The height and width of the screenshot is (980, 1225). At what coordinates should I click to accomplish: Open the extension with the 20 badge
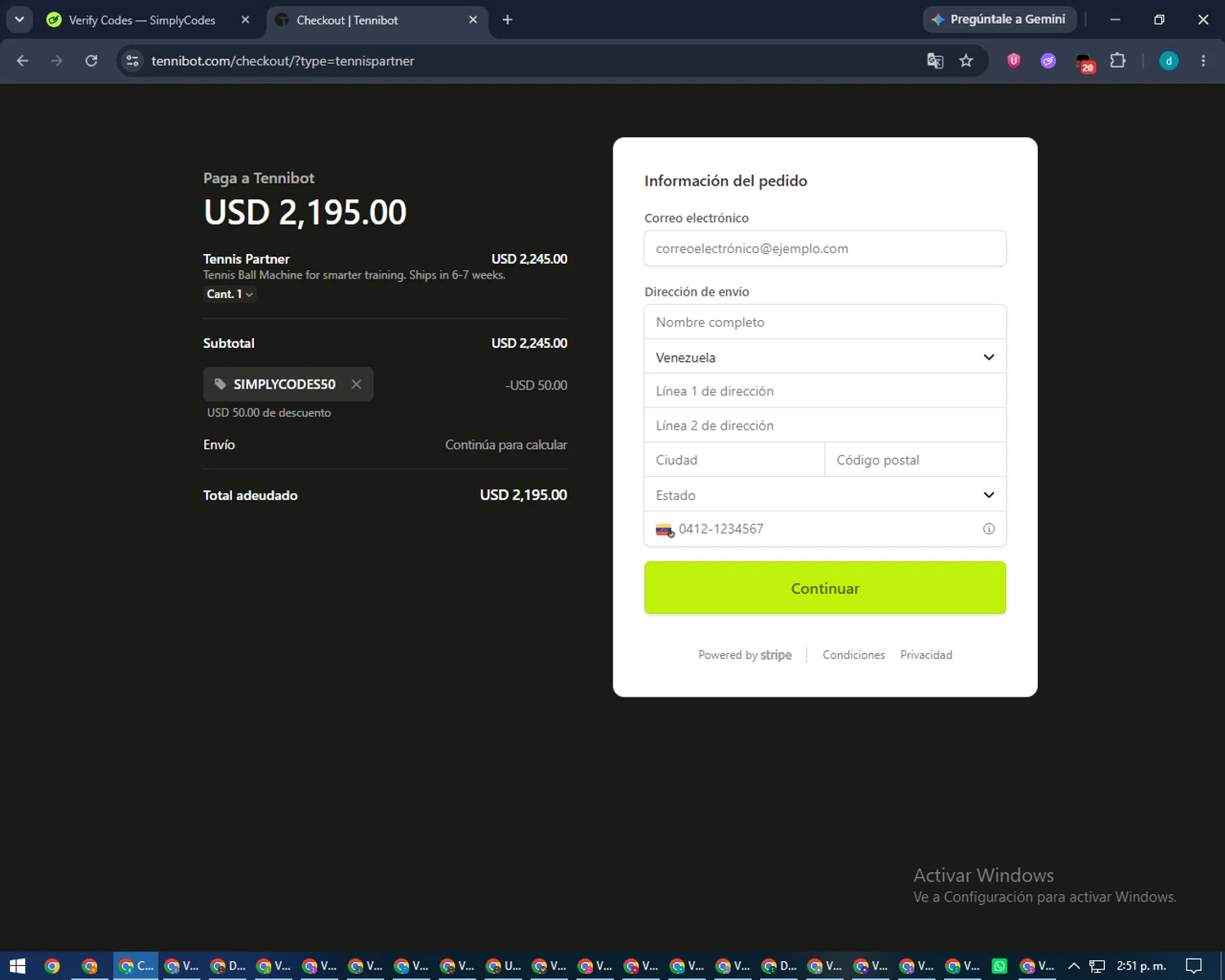tap(1084, 62)
